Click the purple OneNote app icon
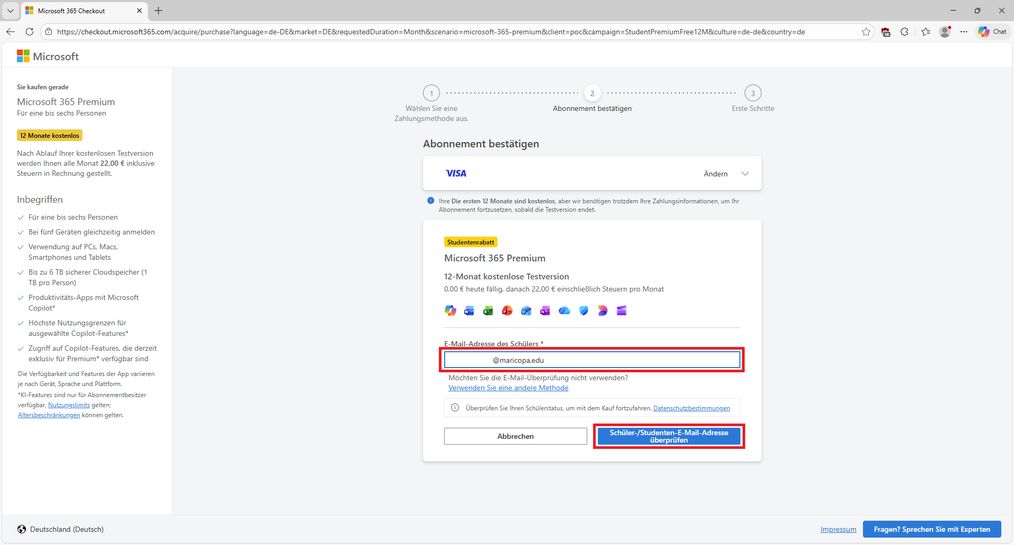Image resolution: width=1014 pixels, height=545 pixels. coord(545,310)
